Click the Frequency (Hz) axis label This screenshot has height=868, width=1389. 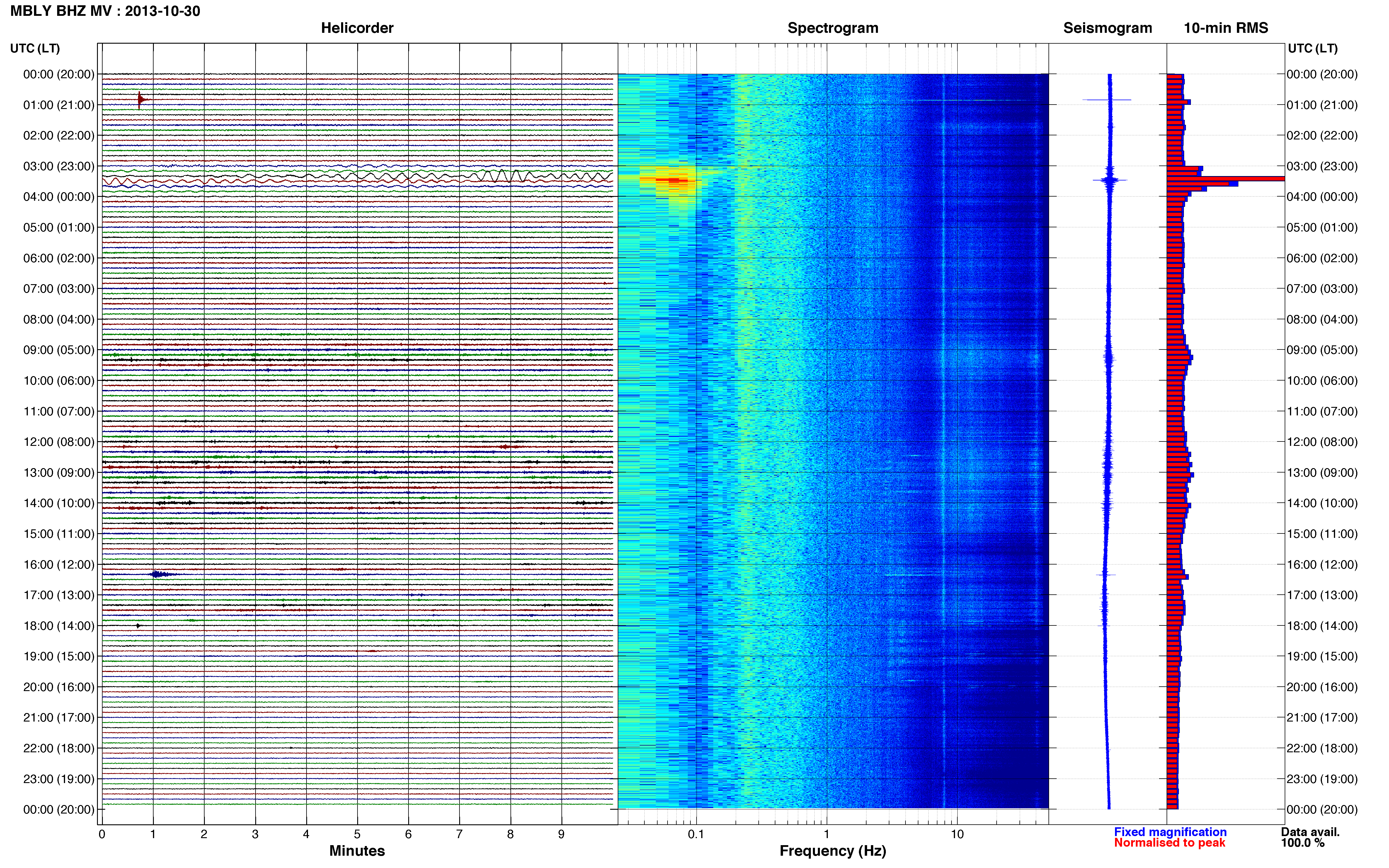[833, 851]
